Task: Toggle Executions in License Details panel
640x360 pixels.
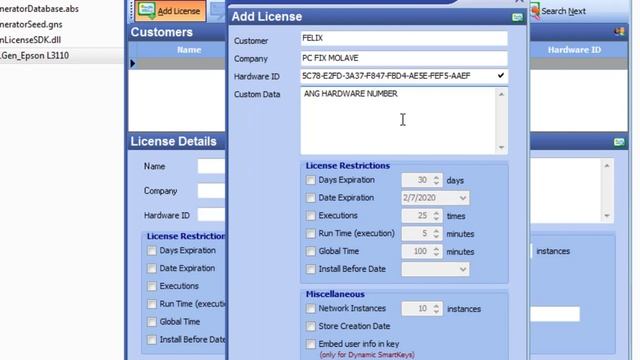Action: (x=152, y=286)
